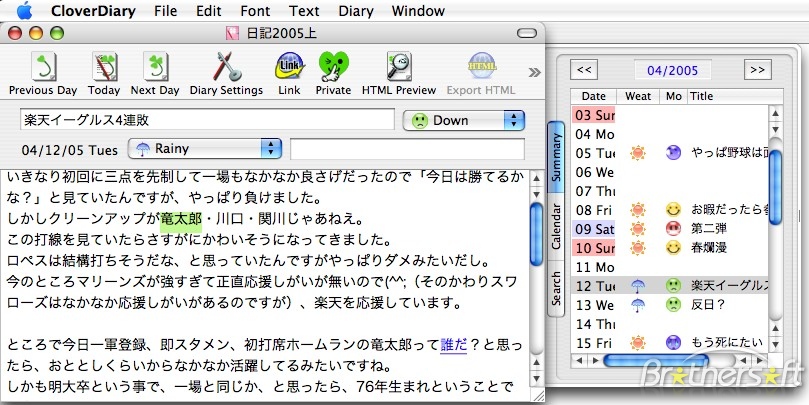The image size is (809, 405).
Task: Click the Export HTML globe icon
Action: click(481, 66)
